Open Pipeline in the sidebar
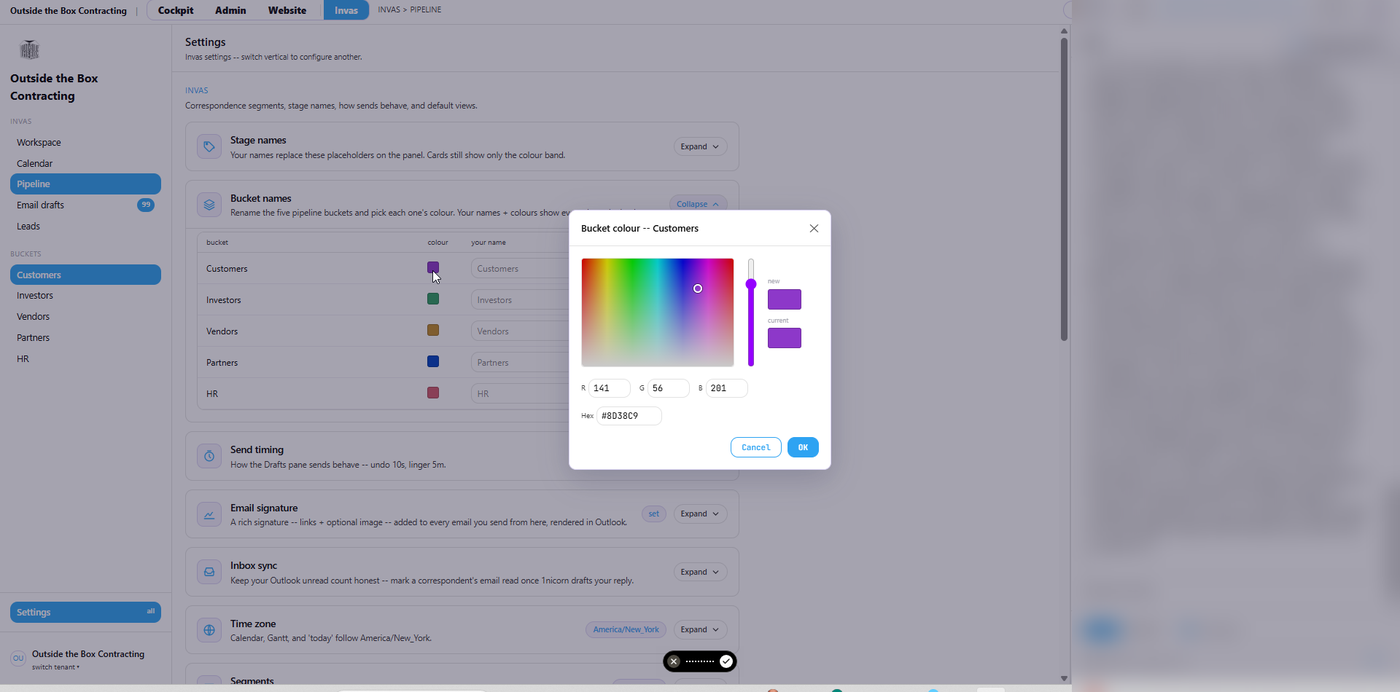 tap(85, 184)
